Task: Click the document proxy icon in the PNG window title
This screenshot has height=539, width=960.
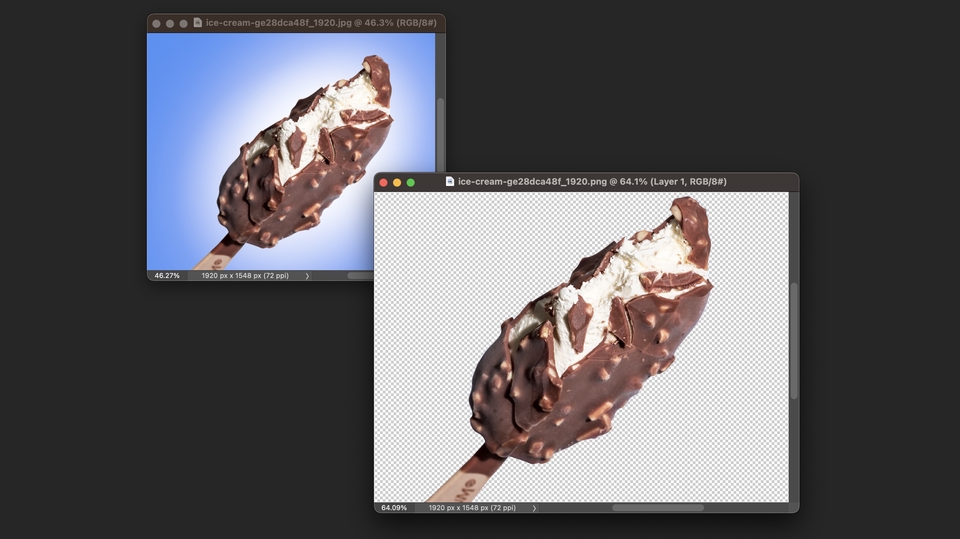Action: click(449, 181)
